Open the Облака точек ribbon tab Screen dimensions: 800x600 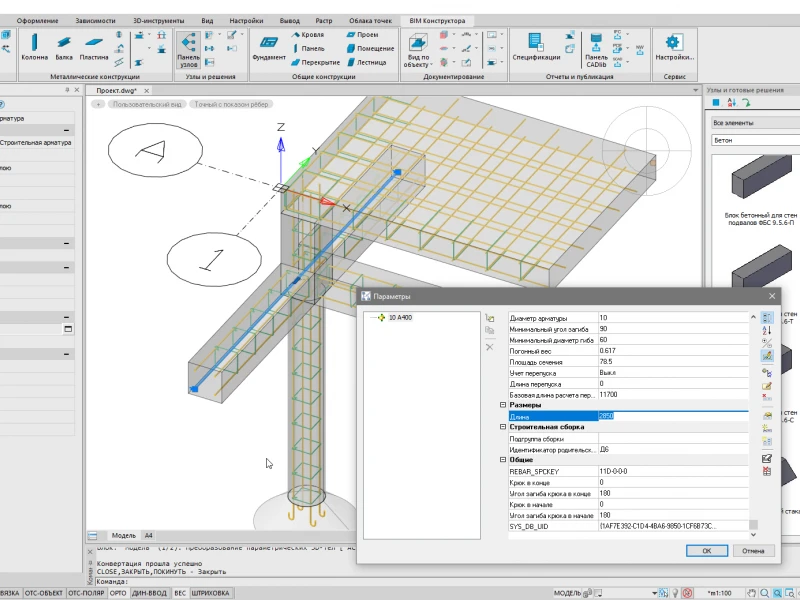click(x=370, y=21)
